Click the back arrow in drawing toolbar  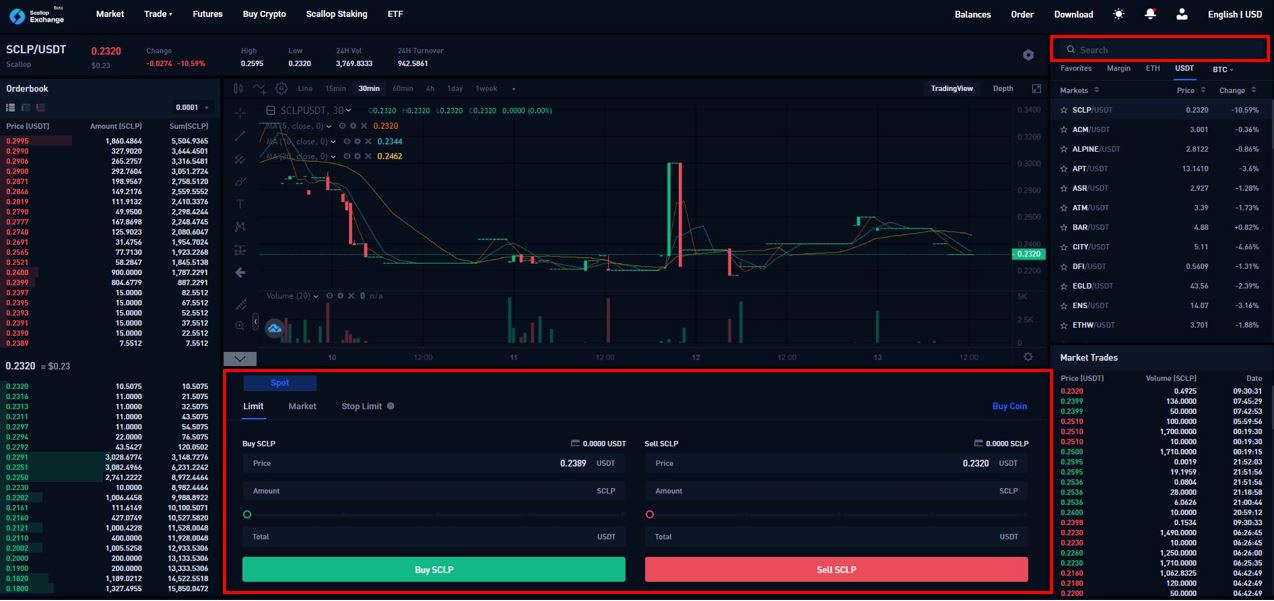(240, 272)
